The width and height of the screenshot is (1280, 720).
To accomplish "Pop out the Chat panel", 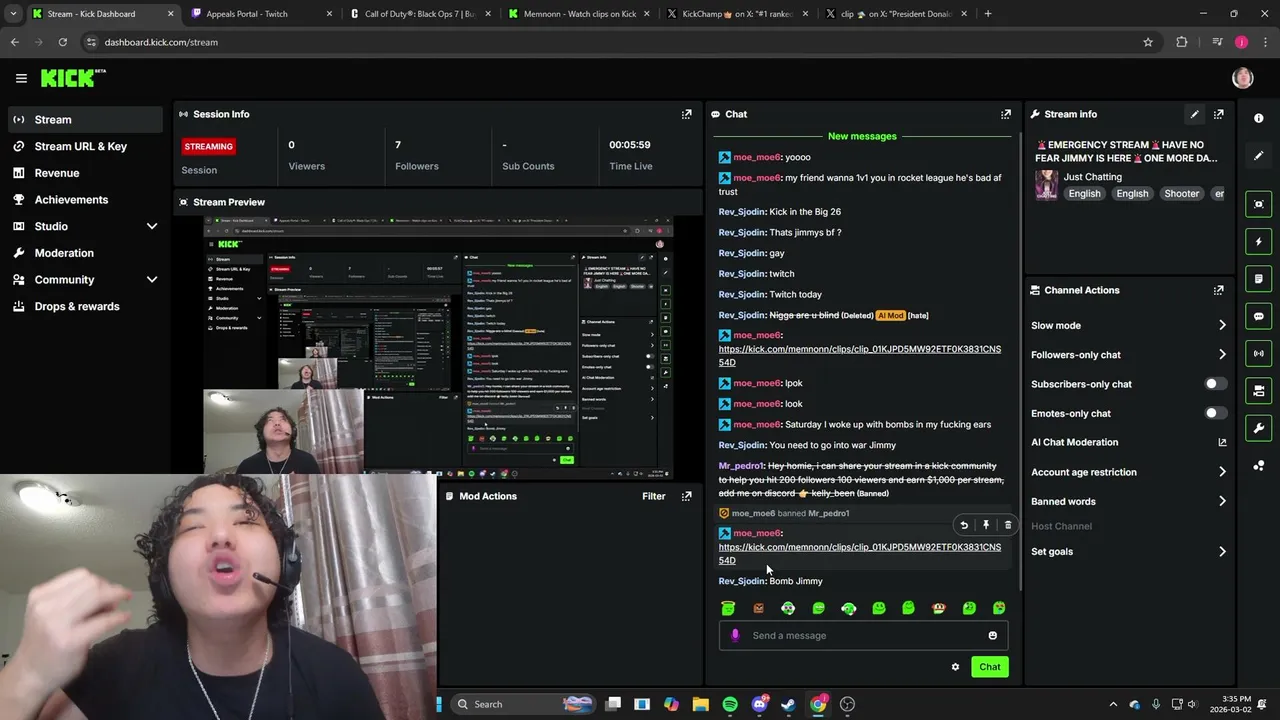I will 1006,114.
